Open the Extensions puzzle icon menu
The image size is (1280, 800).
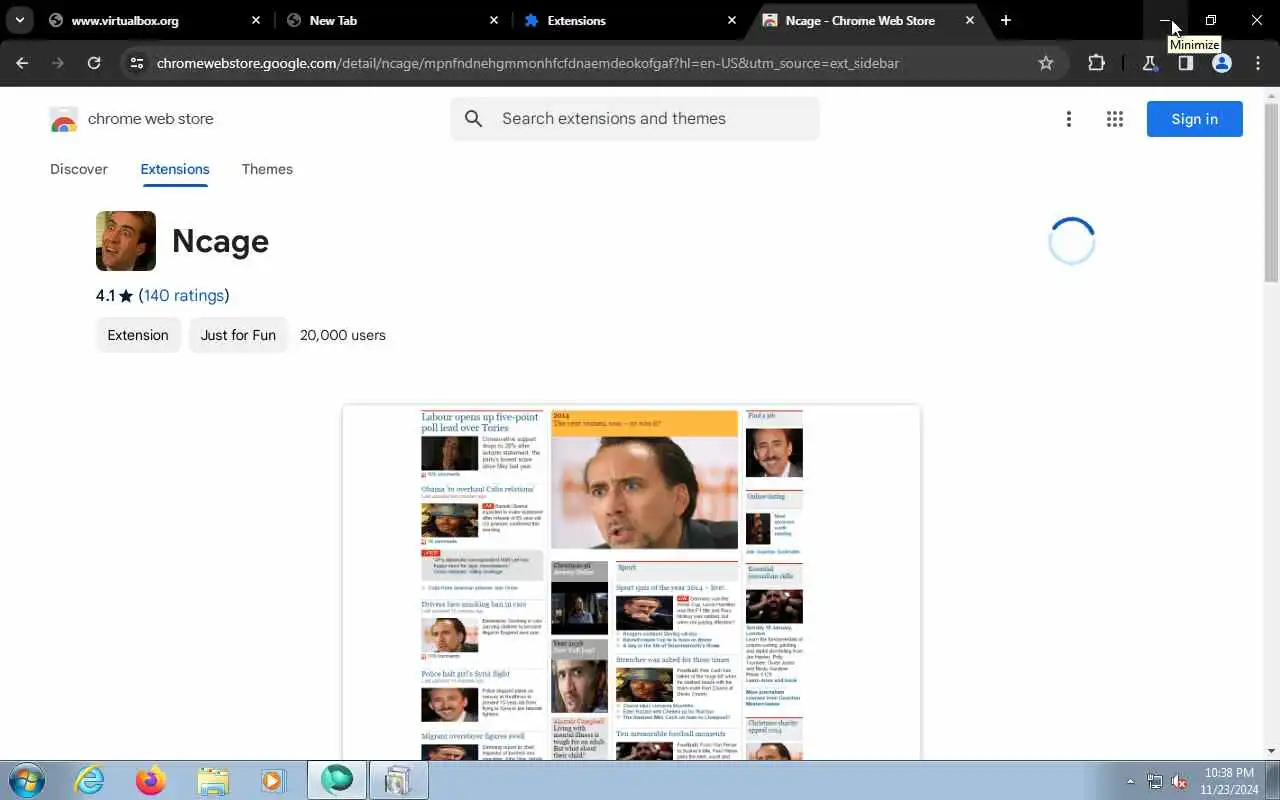(1096, 63)
